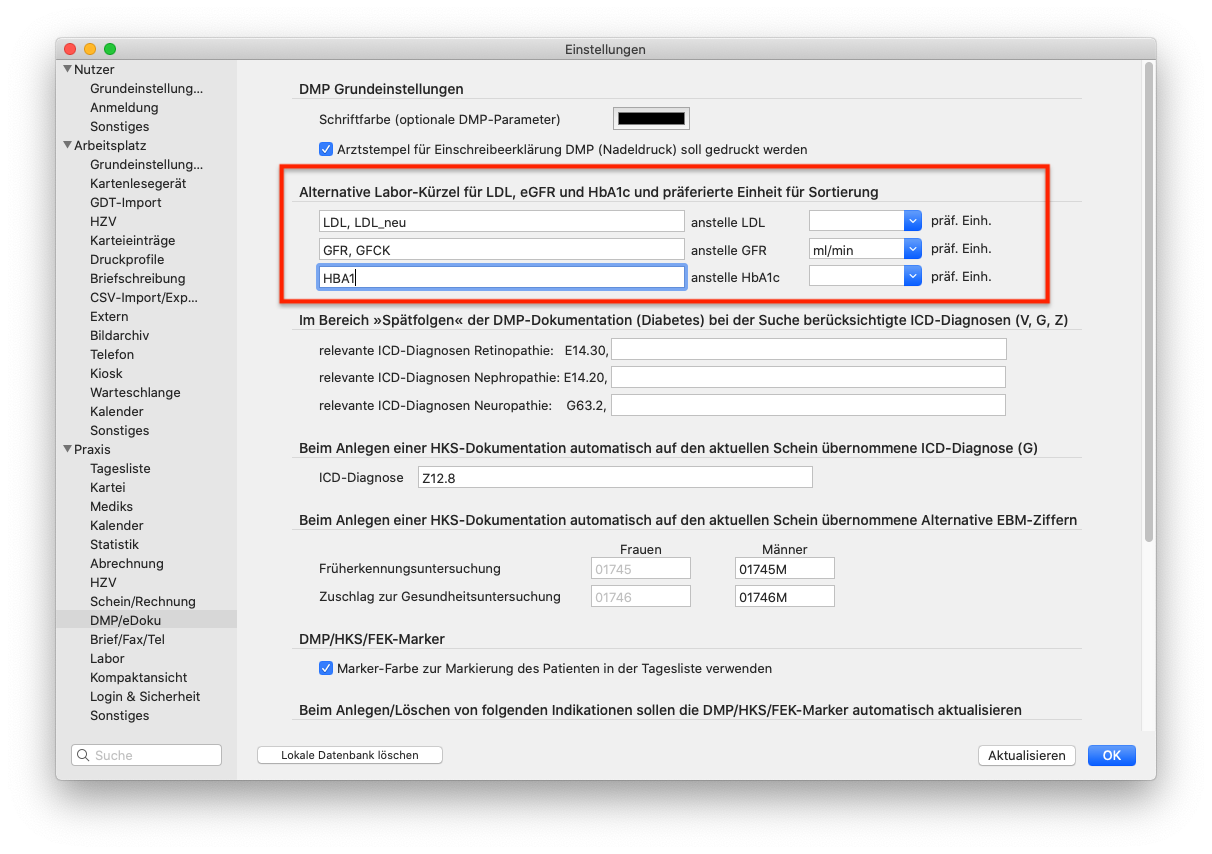Toggle the Arztstempel Einschreibeerklärung checkbox

(326, 149)
